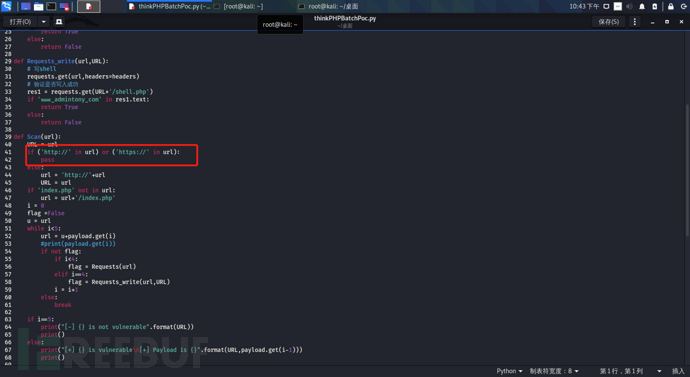Open the three-dot editor menu

point(635,22)
